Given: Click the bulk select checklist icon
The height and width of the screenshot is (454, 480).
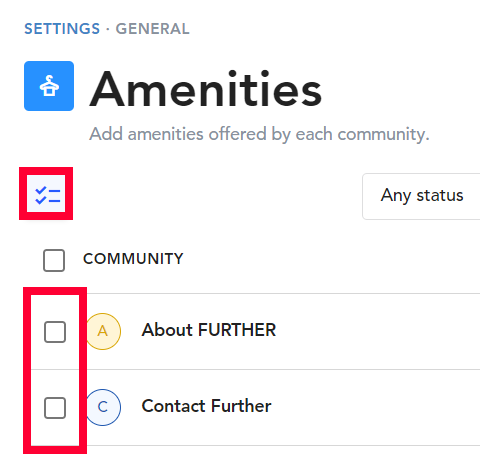Looking at the screenshot, I should [x=46, y=194].
